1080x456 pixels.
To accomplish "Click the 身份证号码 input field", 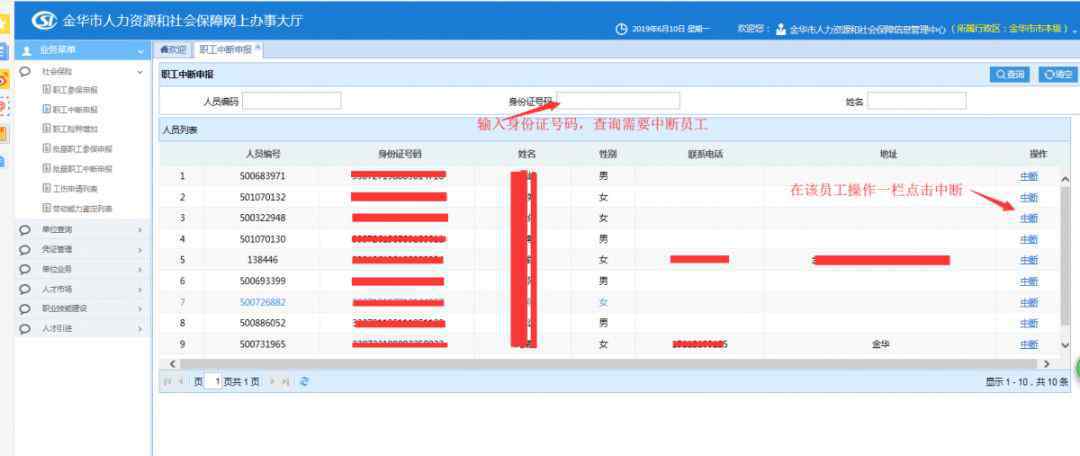I will tap(618, 101).
